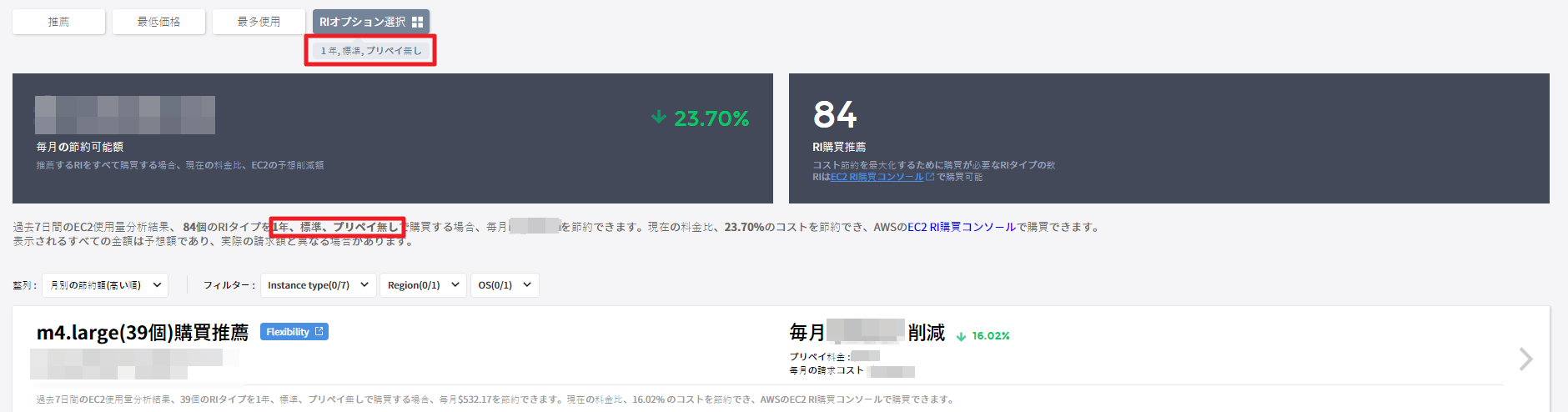1568x412 pixels.
Task: Click the Flexibility badge
Action: [288, 332]
